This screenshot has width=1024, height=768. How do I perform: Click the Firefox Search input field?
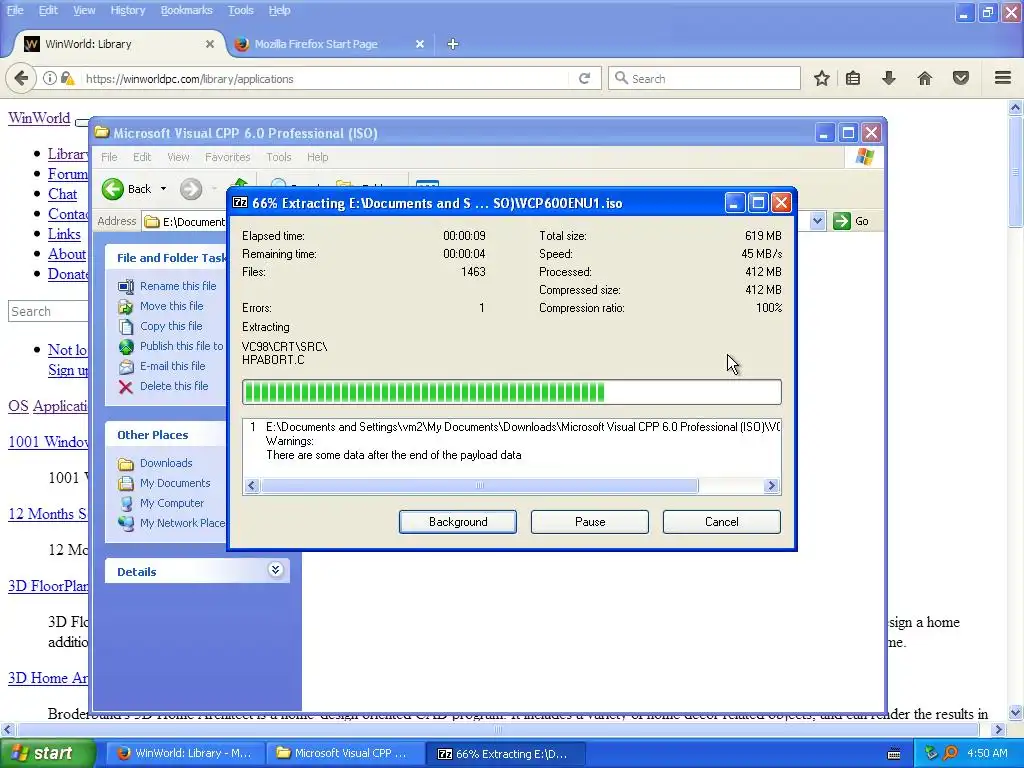[x=704, y=78]
